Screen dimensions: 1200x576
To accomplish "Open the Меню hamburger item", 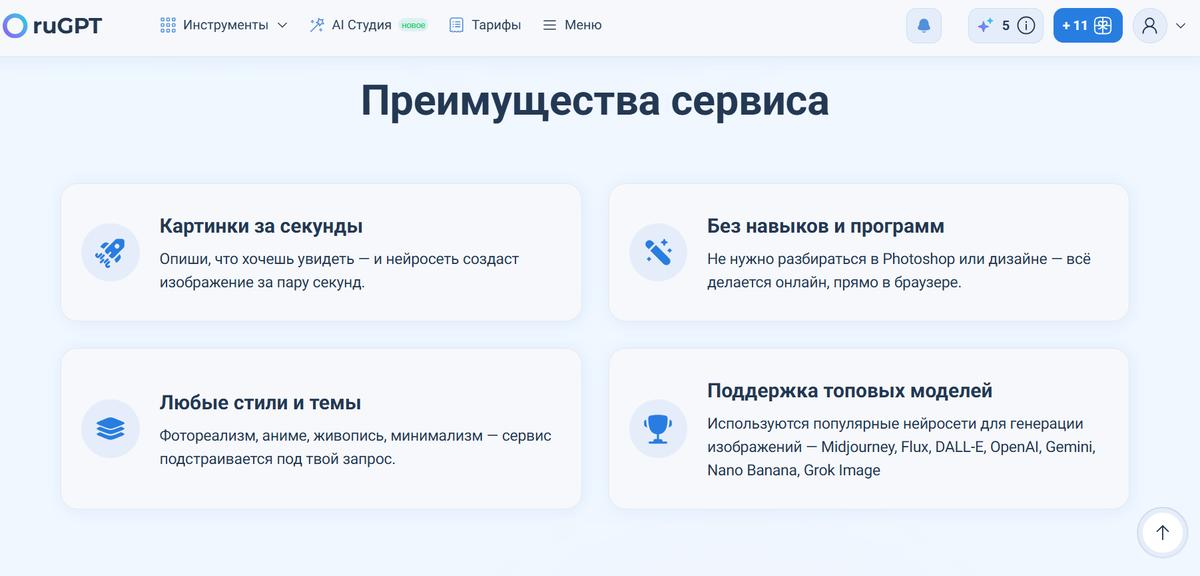I will point(572,25).
